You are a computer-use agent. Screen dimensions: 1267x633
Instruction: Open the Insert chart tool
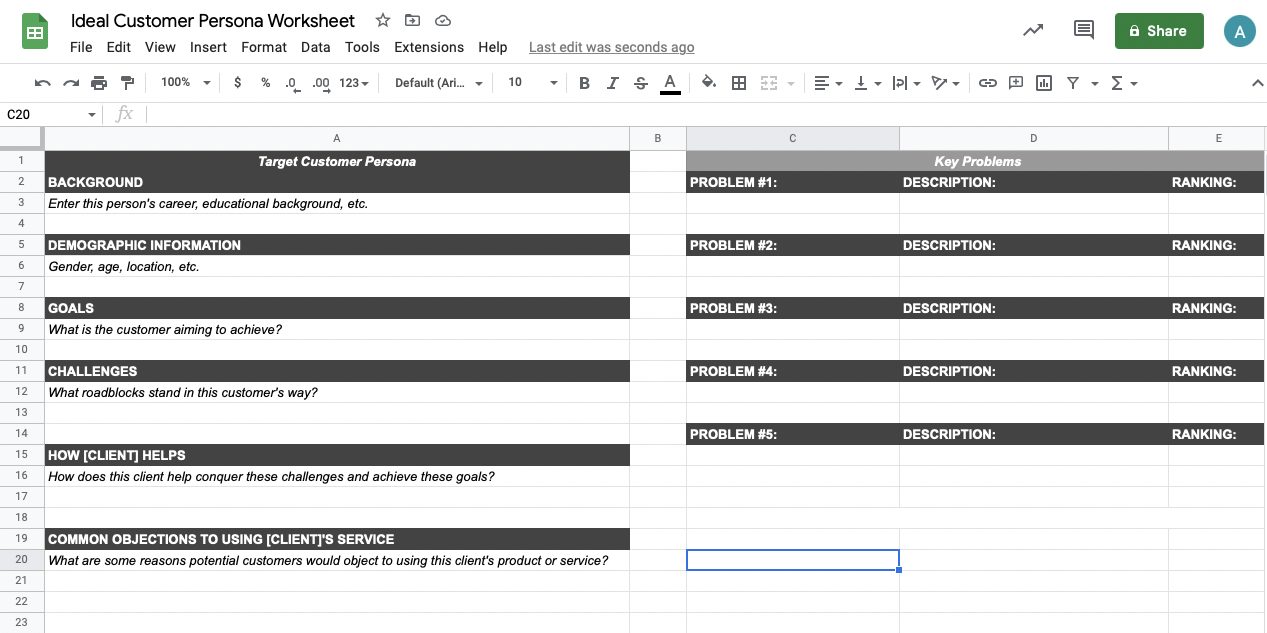pyautogui.click(x=1043, y=83)
